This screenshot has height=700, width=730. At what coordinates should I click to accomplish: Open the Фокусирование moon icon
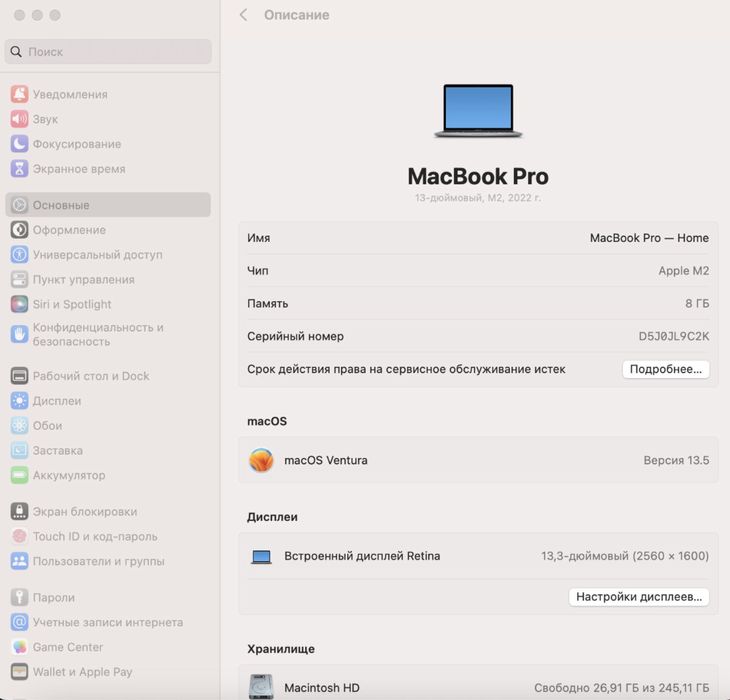point(19,144)
